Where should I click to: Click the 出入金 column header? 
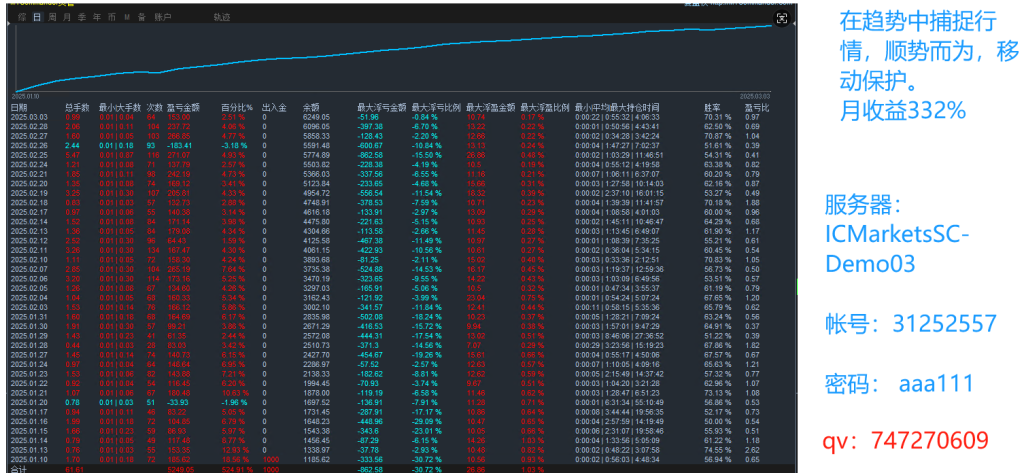(274, 107)
